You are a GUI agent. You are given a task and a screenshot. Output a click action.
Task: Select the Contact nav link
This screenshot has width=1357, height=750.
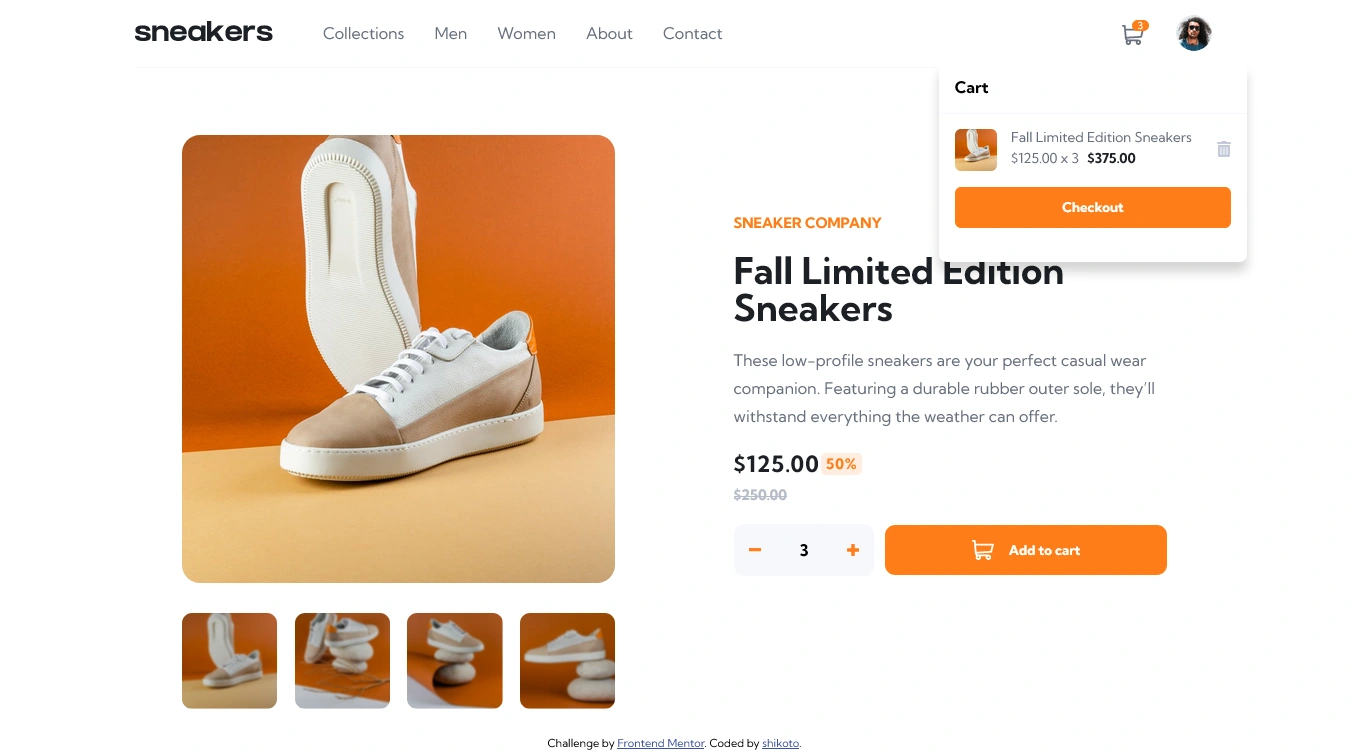[692, 34]
